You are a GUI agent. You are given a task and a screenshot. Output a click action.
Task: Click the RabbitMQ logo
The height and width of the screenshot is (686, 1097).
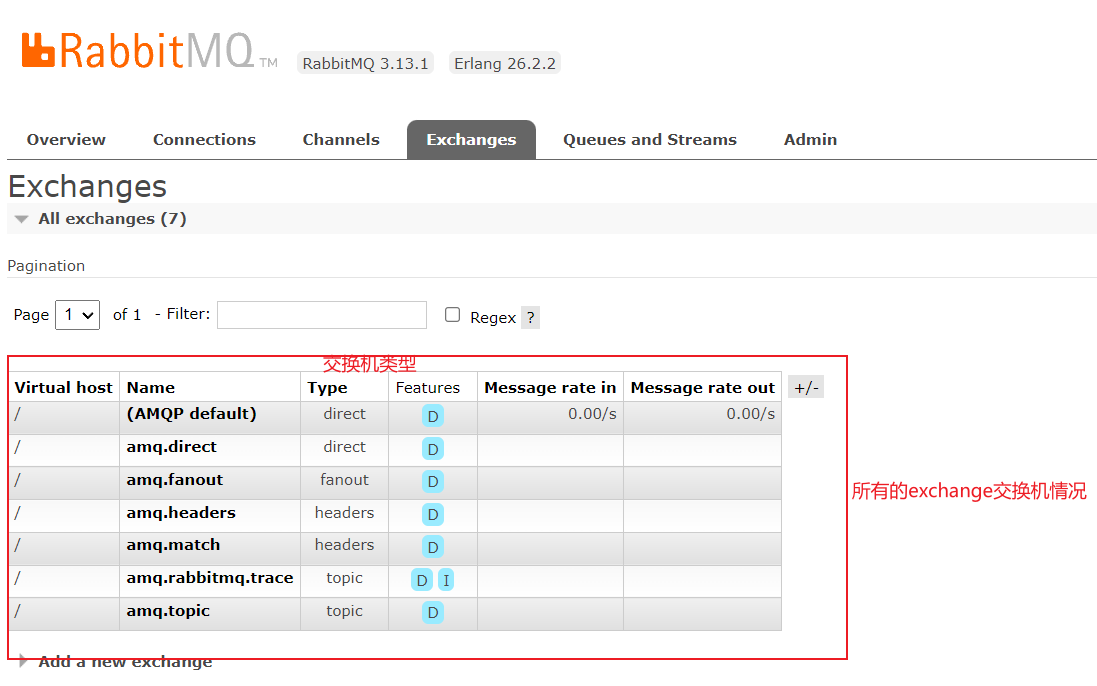click(149, 50)
